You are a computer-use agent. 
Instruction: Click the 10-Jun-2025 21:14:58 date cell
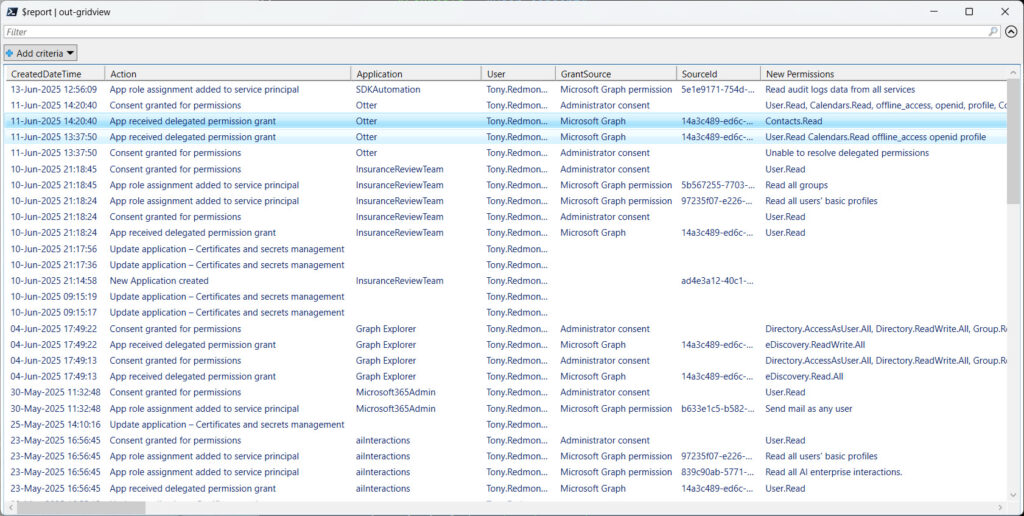54,281
